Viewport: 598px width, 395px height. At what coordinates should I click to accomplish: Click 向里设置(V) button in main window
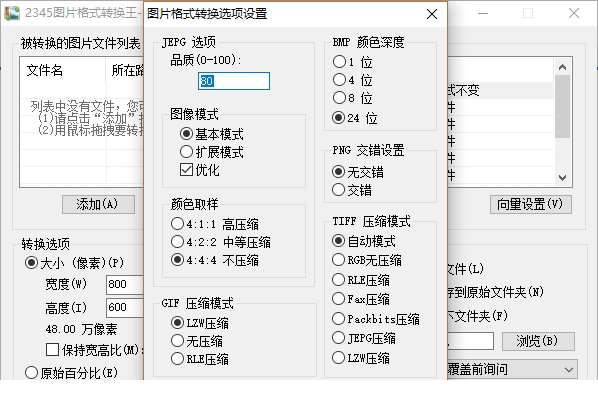(530, 204)
